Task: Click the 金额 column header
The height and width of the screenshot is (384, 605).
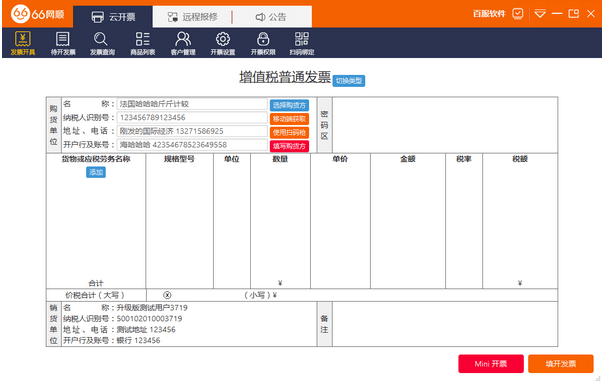Action: tap(408, 159)
